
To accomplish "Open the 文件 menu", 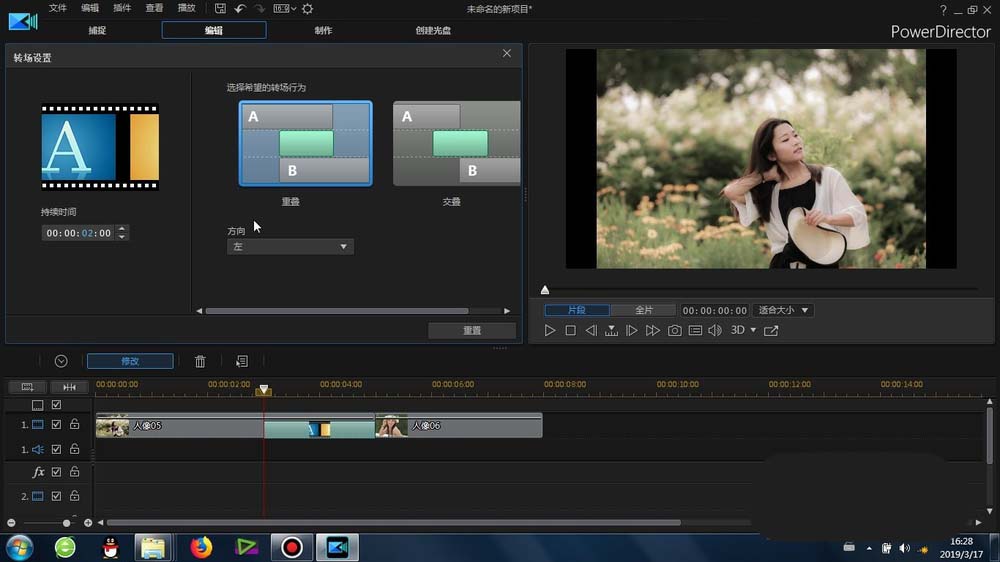I will tap(57, 8).
